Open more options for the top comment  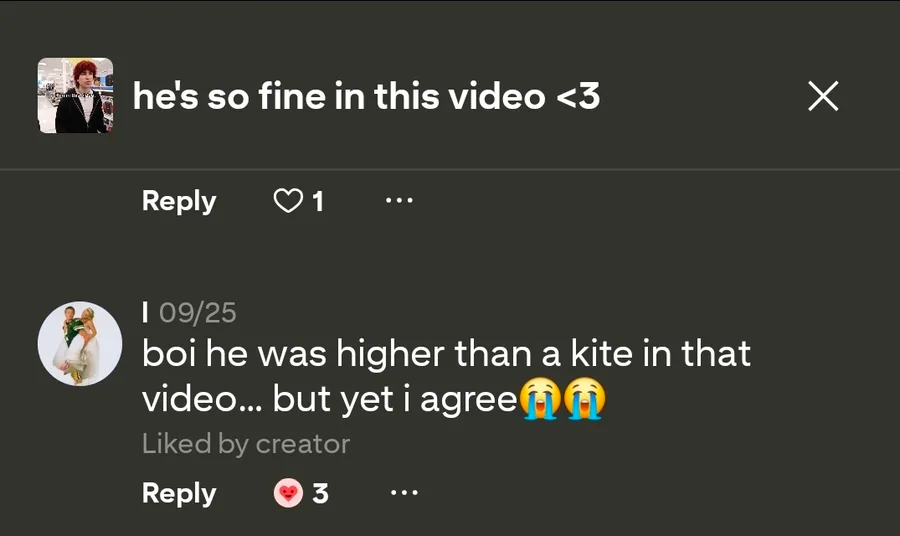click(399, 201)
